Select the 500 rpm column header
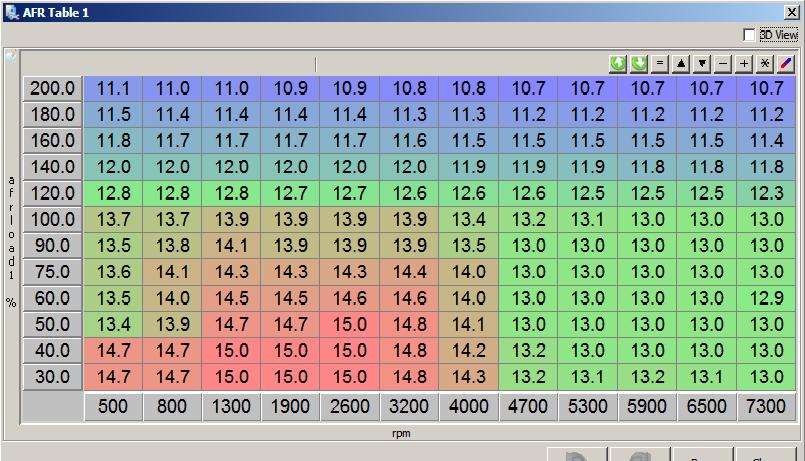 pyautogui.click(x=113, y=407)
